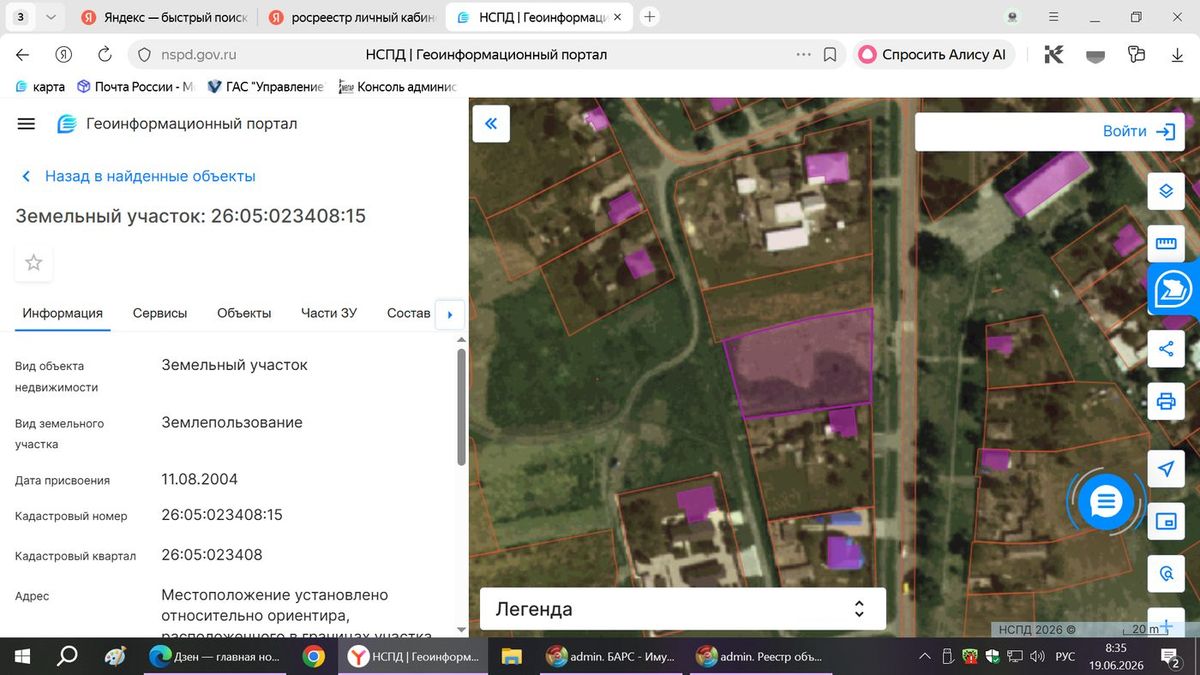Open the Состав tab

[409, 313]
